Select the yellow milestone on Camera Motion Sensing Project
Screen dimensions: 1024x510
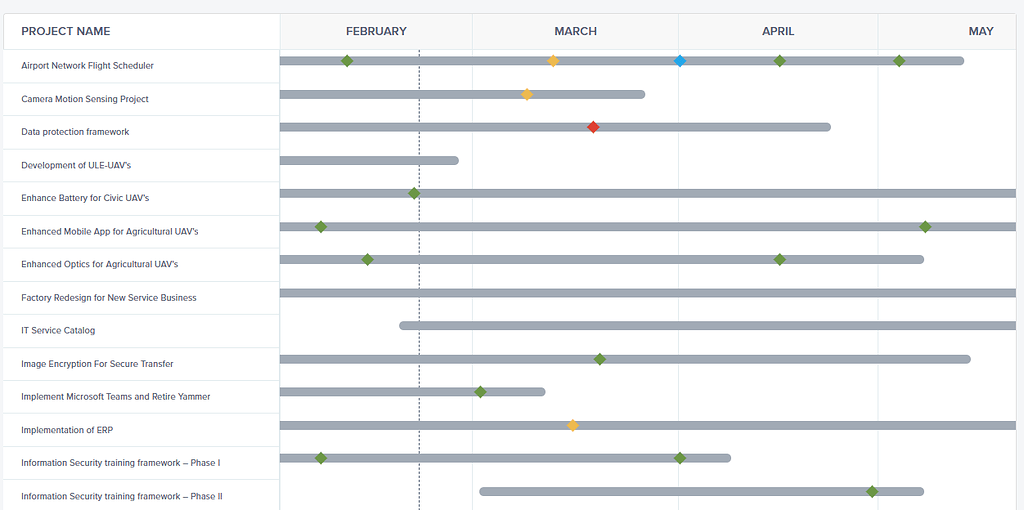(x=527, y=94)
